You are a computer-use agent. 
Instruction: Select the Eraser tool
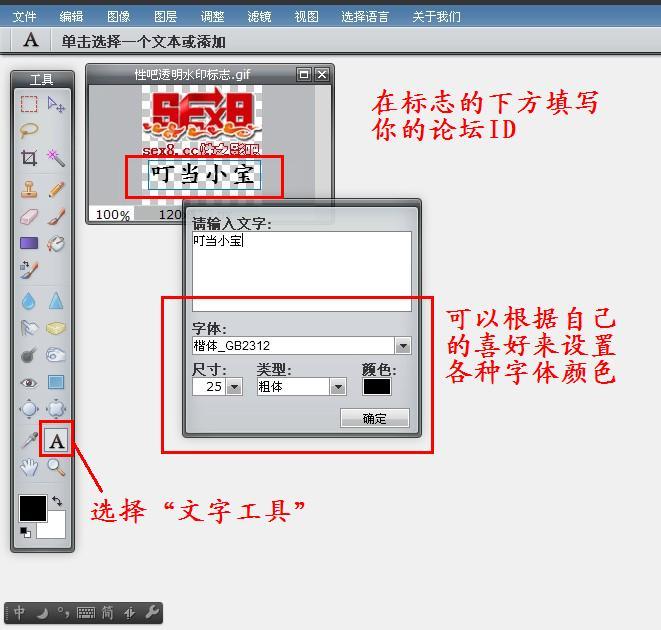pyautogui.click(x=29, y=216)
